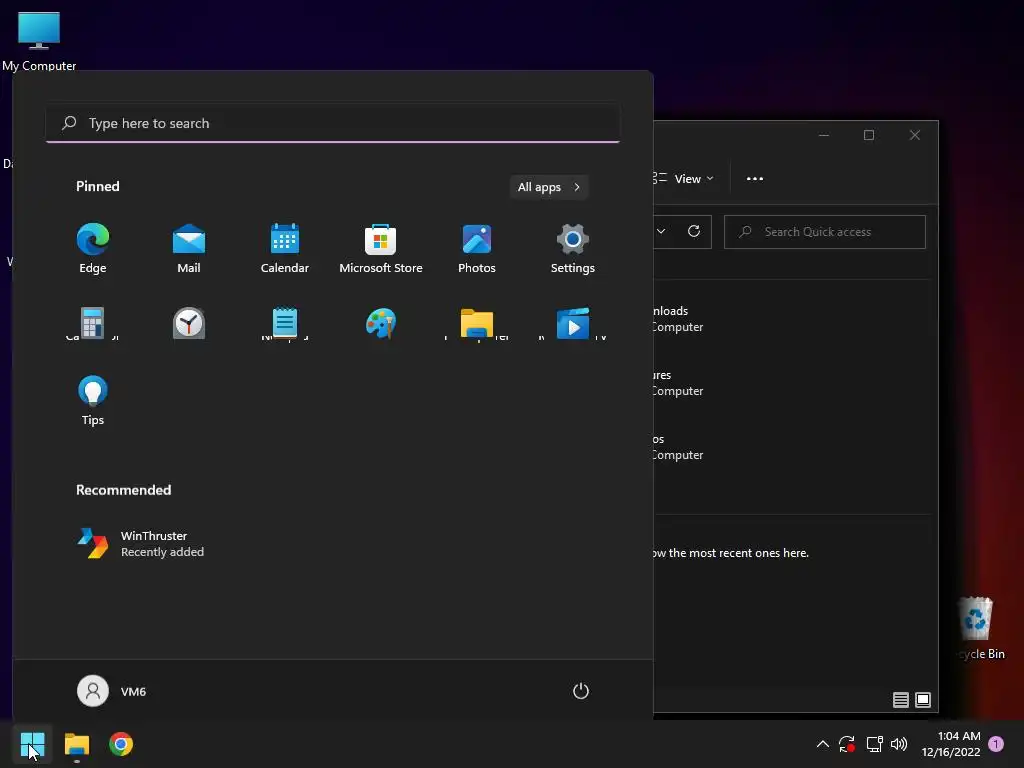Maximize the File Explorer window
1024x768 pixels.
click(869, 135)
